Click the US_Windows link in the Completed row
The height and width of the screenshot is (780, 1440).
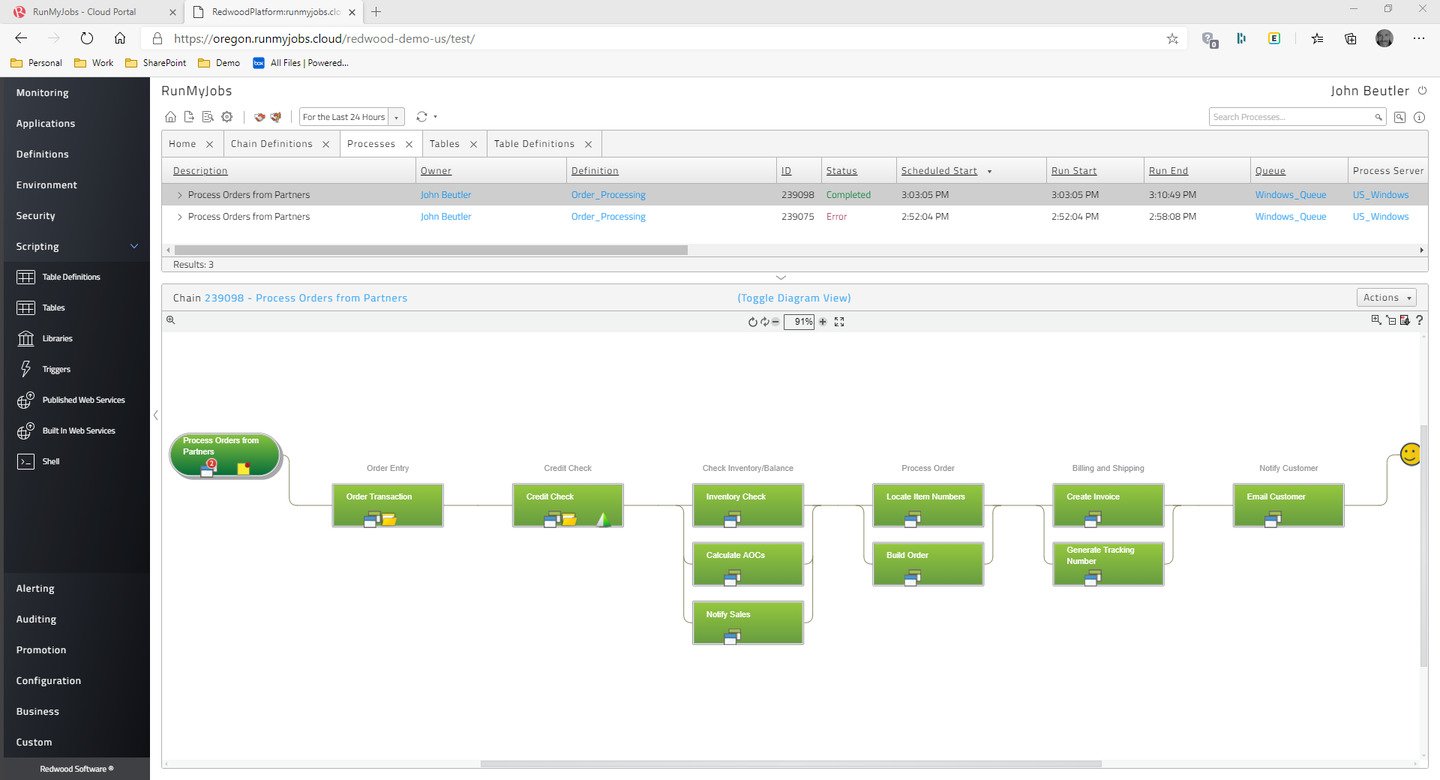[x=1381, y=195]
